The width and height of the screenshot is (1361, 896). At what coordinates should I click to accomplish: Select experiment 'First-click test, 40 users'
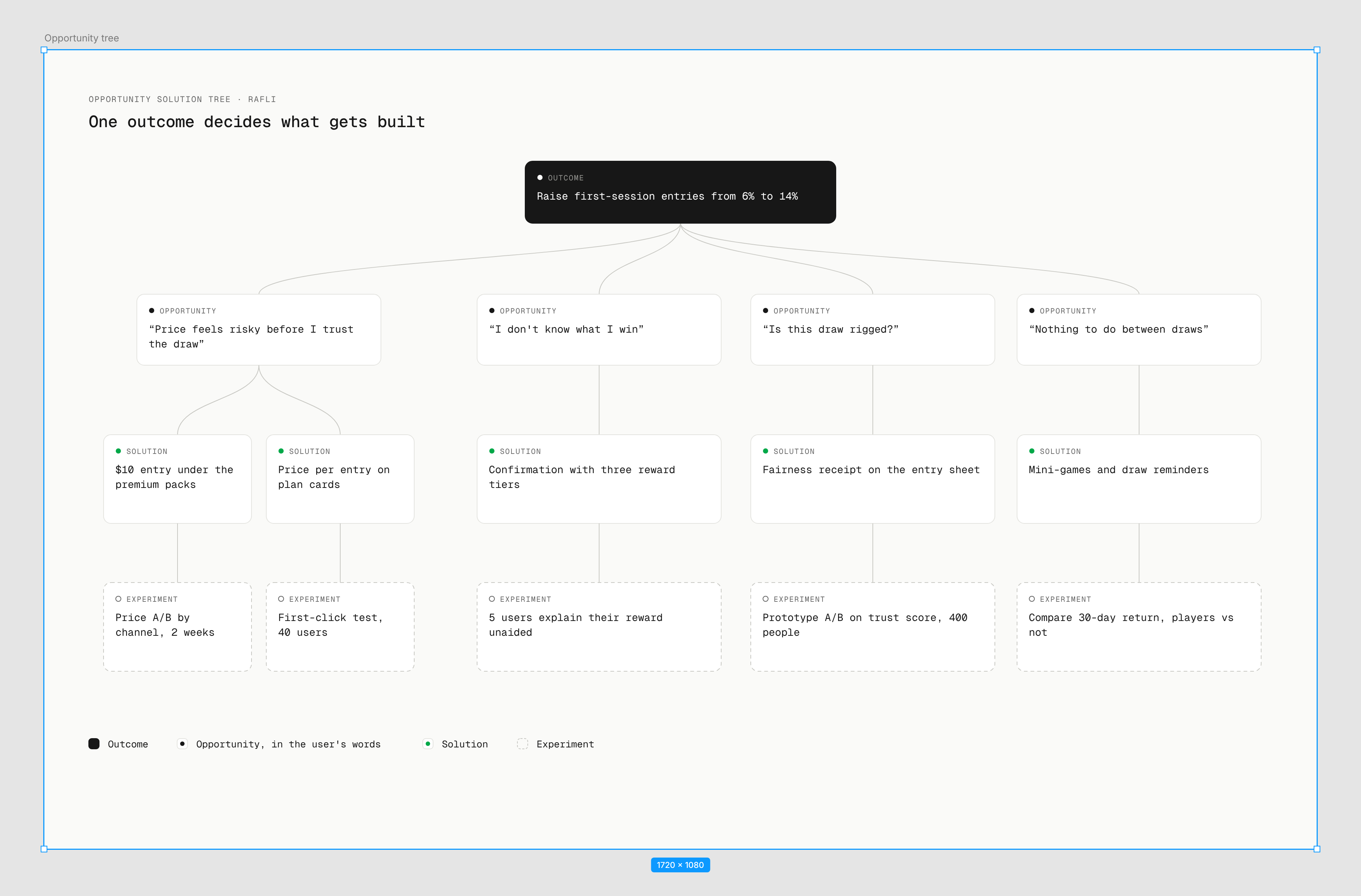tap(340, 627)
